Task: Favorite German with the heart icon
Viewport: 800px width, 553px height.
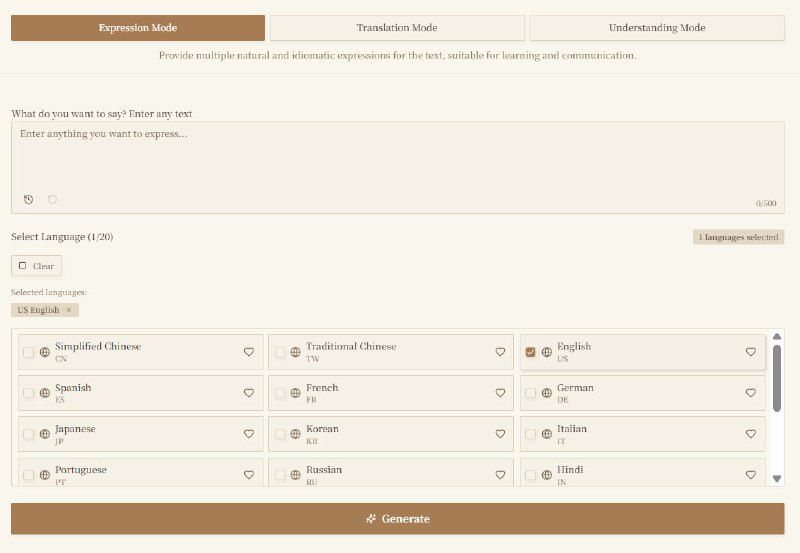Action: tap(750, 393)
